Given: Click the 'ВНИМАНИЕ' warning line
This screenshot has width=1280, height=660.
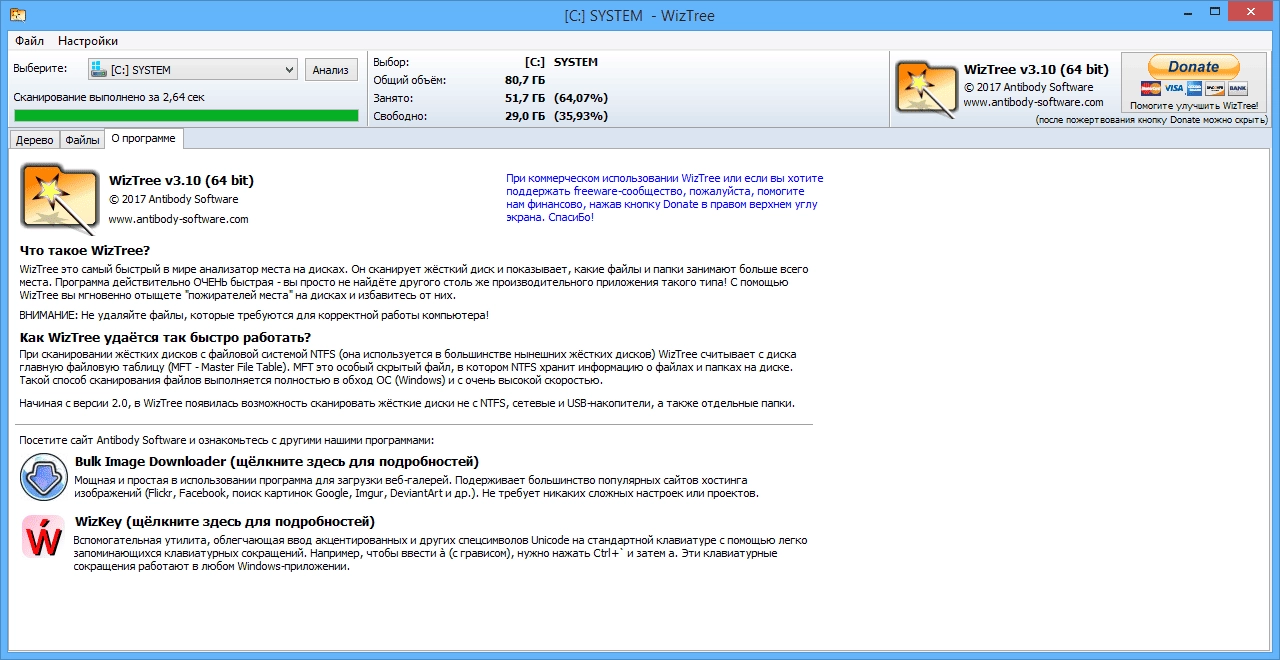Looking at the screenshot, I should tap(255, 315).
